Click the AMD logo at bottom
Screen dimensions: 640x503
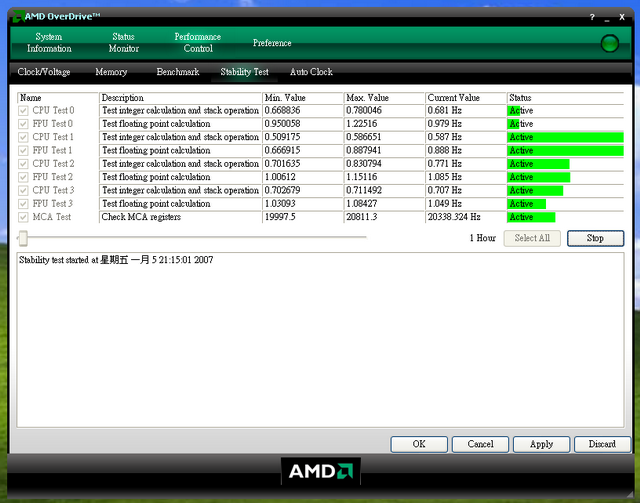point(321,471)
